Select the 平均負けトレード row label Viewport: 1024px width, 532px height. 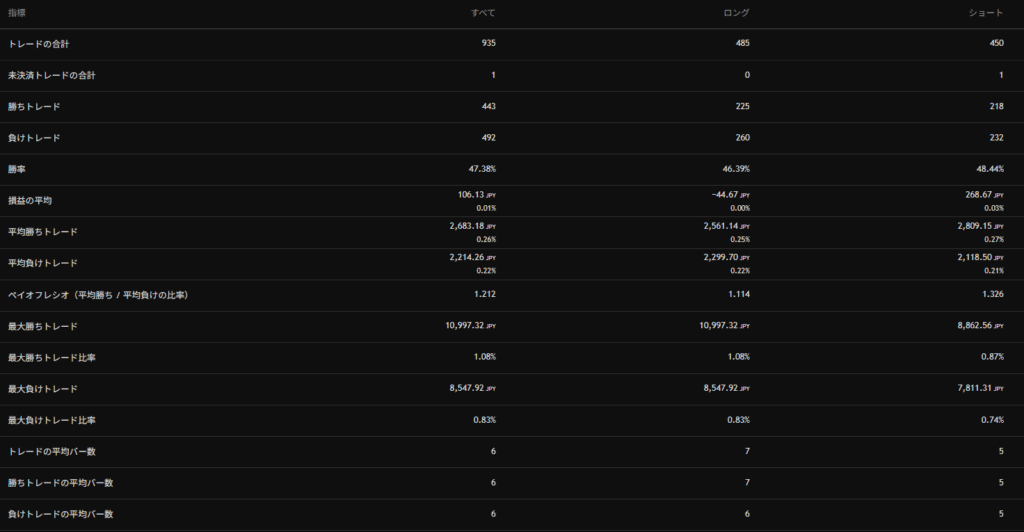click(42, 263)
